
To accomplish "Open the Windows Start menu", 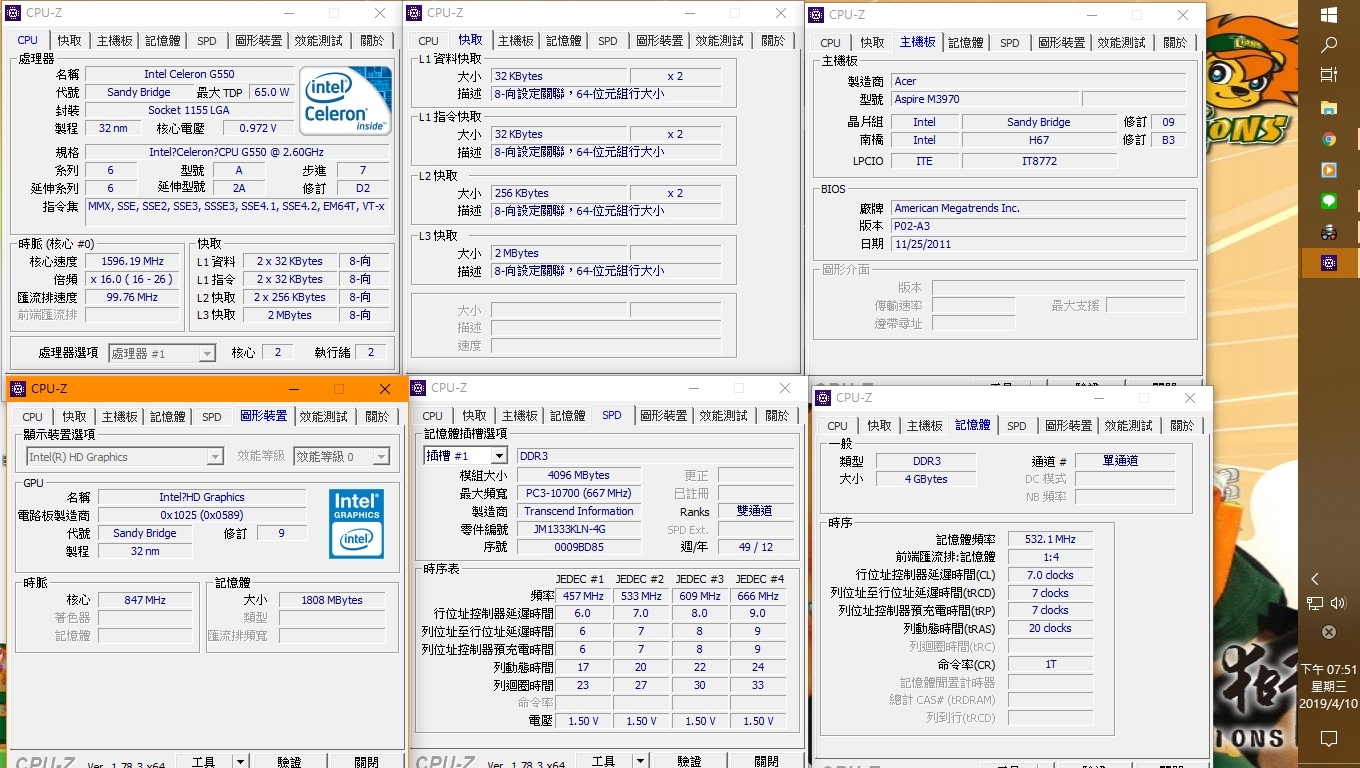I will tap(1329, 15).
